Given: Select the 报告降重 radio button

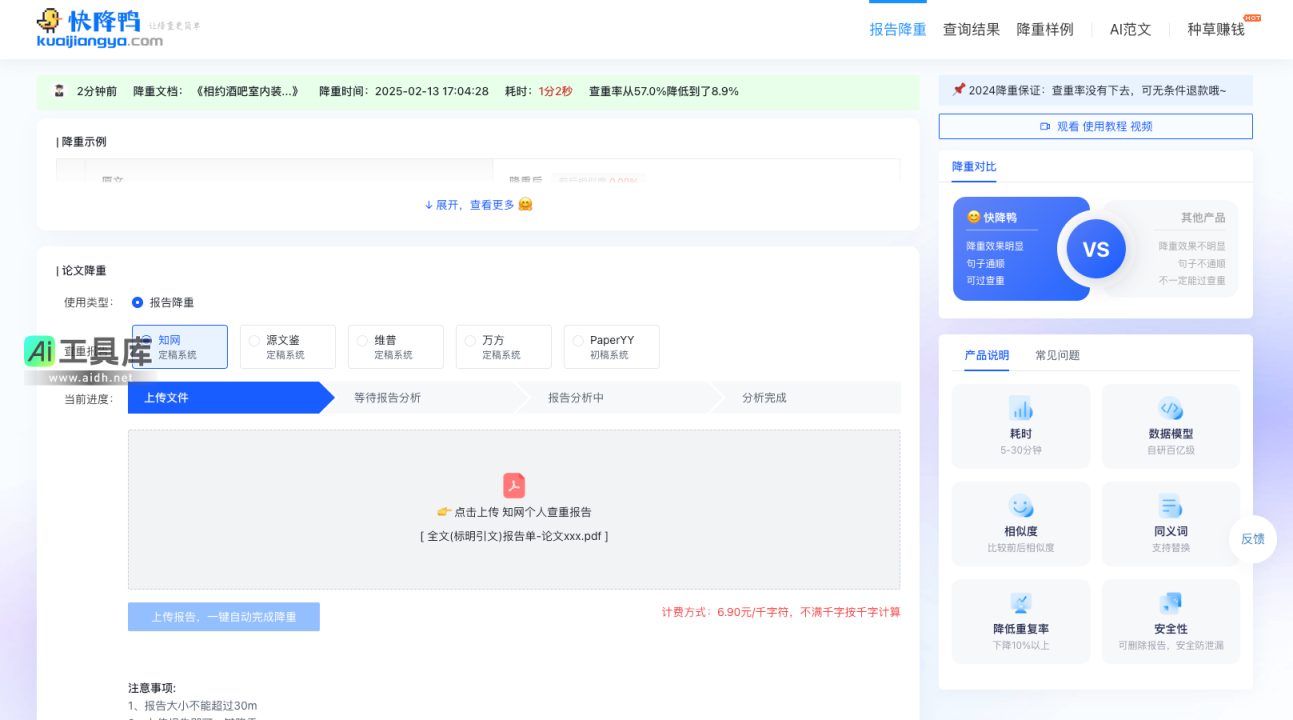Looking at the screenshot, I should [137, 302].
